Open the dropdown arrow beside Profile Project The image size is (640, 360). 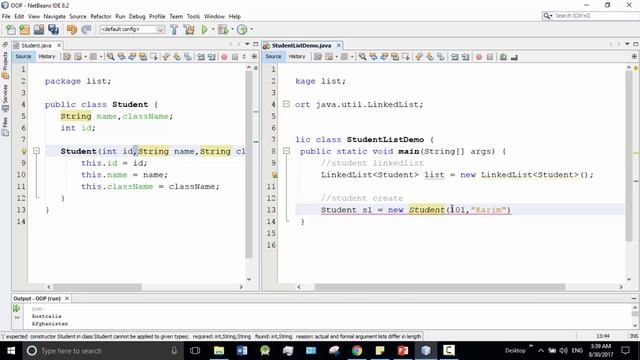point(251,29)
